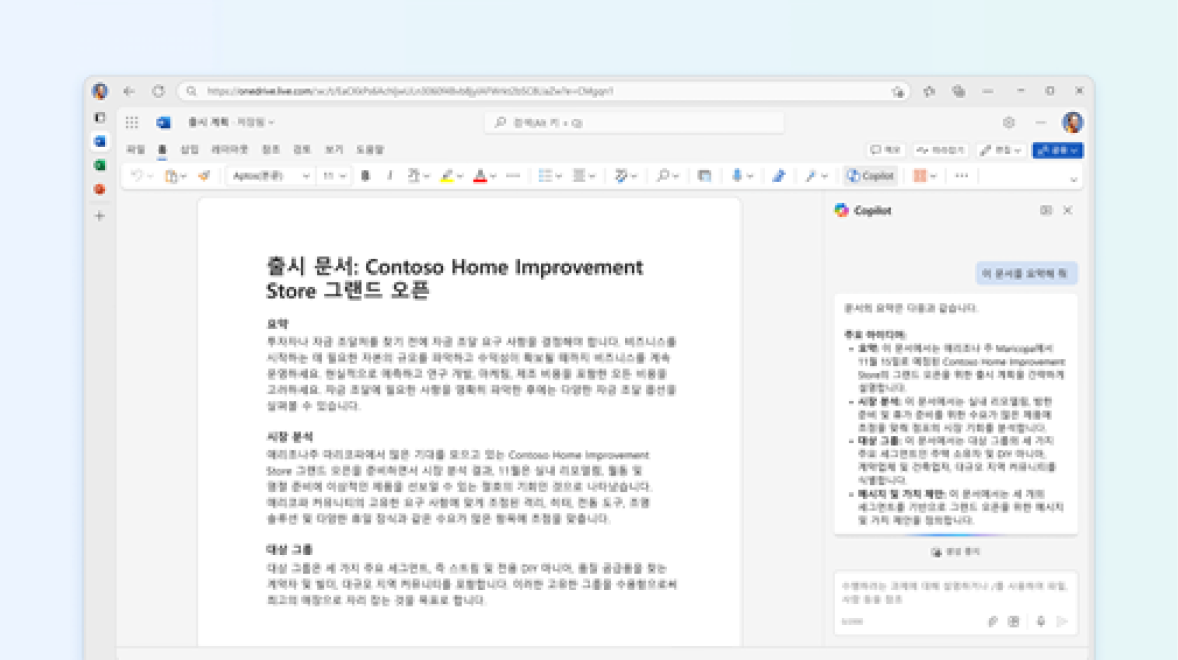This screenshot has width=1178, height=660.
Task: Toggle the Copilot pane from the ribbon
Action: click(871, 176)
